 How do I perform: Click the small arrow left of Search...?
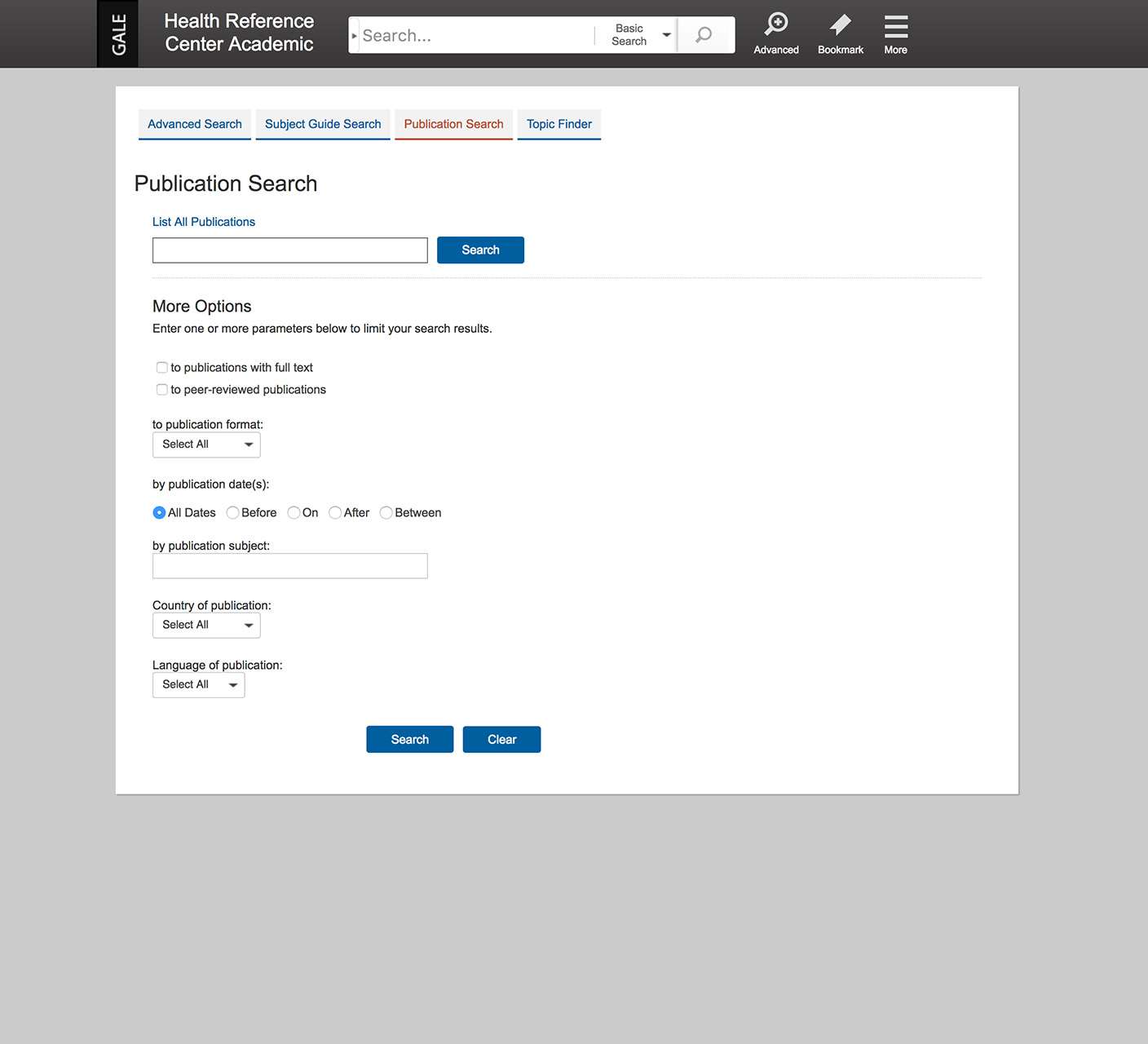pyautogui.click(x=354, y=36)
